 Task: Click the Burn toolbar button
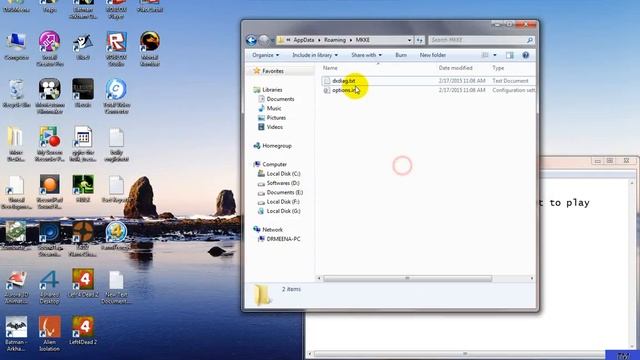(401, 55)
